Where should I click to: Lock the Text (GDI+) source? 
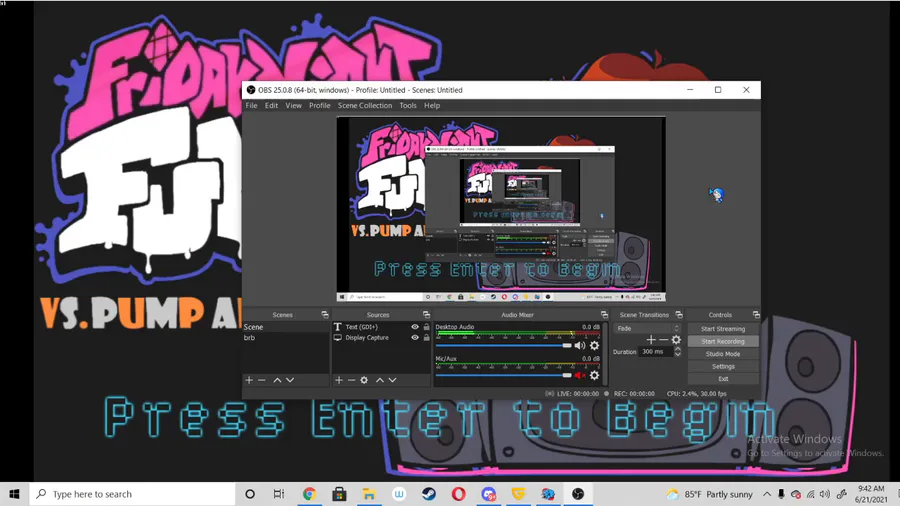tap(426, 327)
